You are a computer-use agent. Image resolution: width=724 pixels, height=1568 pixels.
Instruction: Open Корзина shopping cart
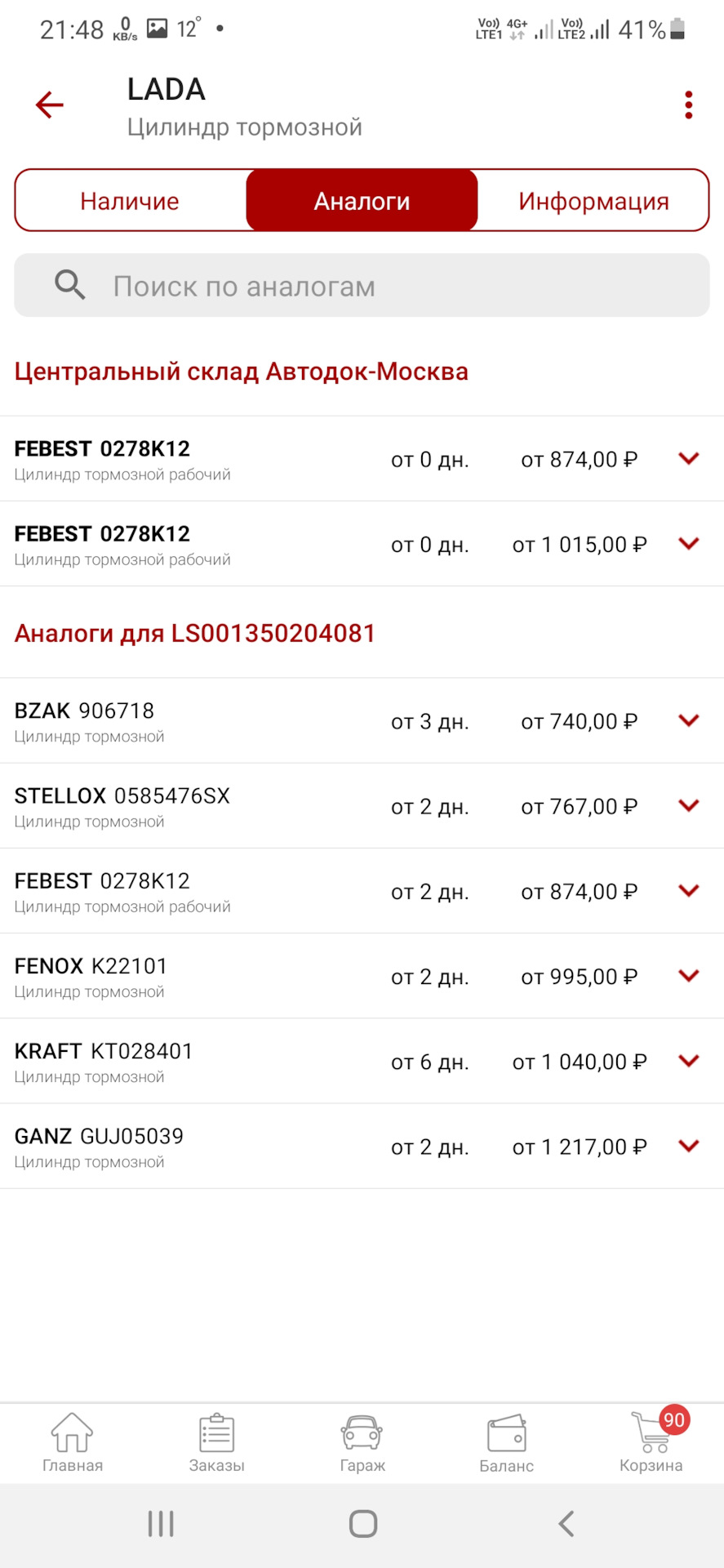651,1443
